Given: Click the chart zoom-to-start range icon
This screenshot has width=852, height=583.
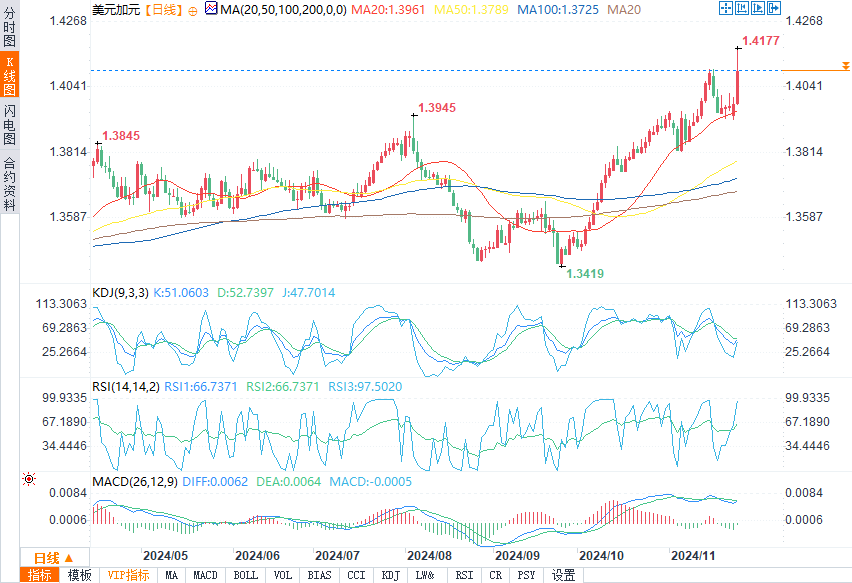Looking at the screenshot, I should (x=742, y=8).
